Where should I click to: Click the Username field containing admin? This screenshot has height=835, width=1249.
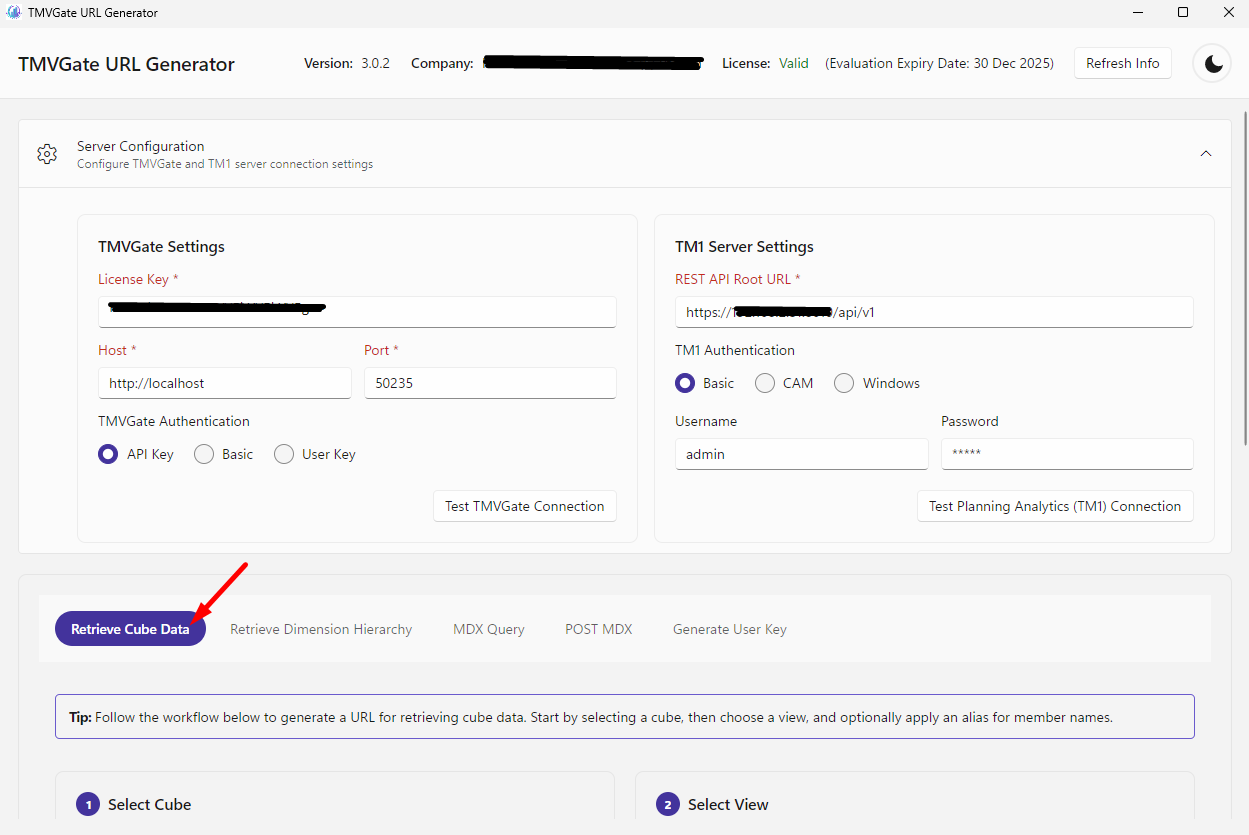pyautogui.click(x=802, y=454)
